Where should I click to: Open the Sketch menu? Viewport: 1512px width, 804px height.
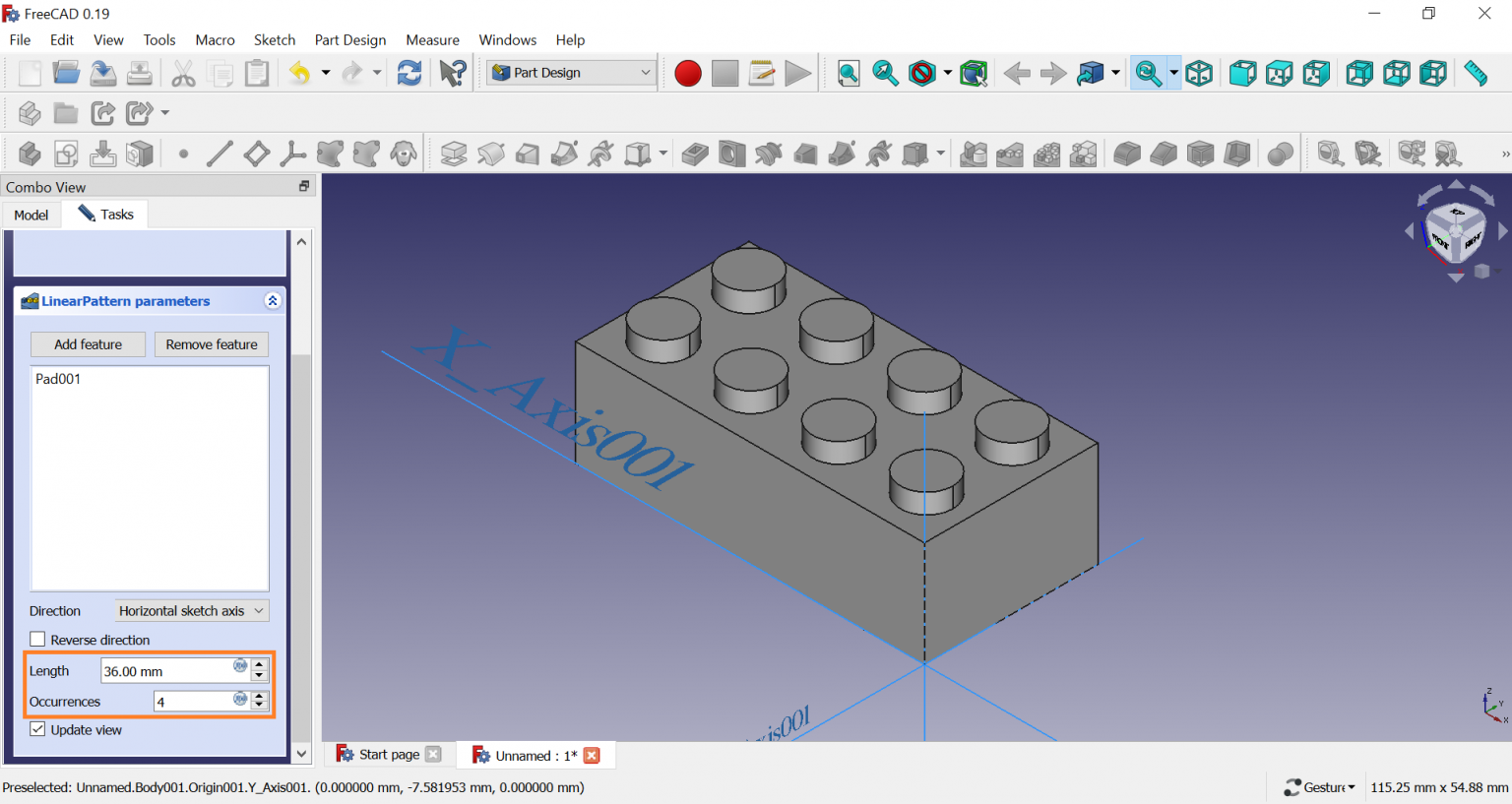(274, 40)
